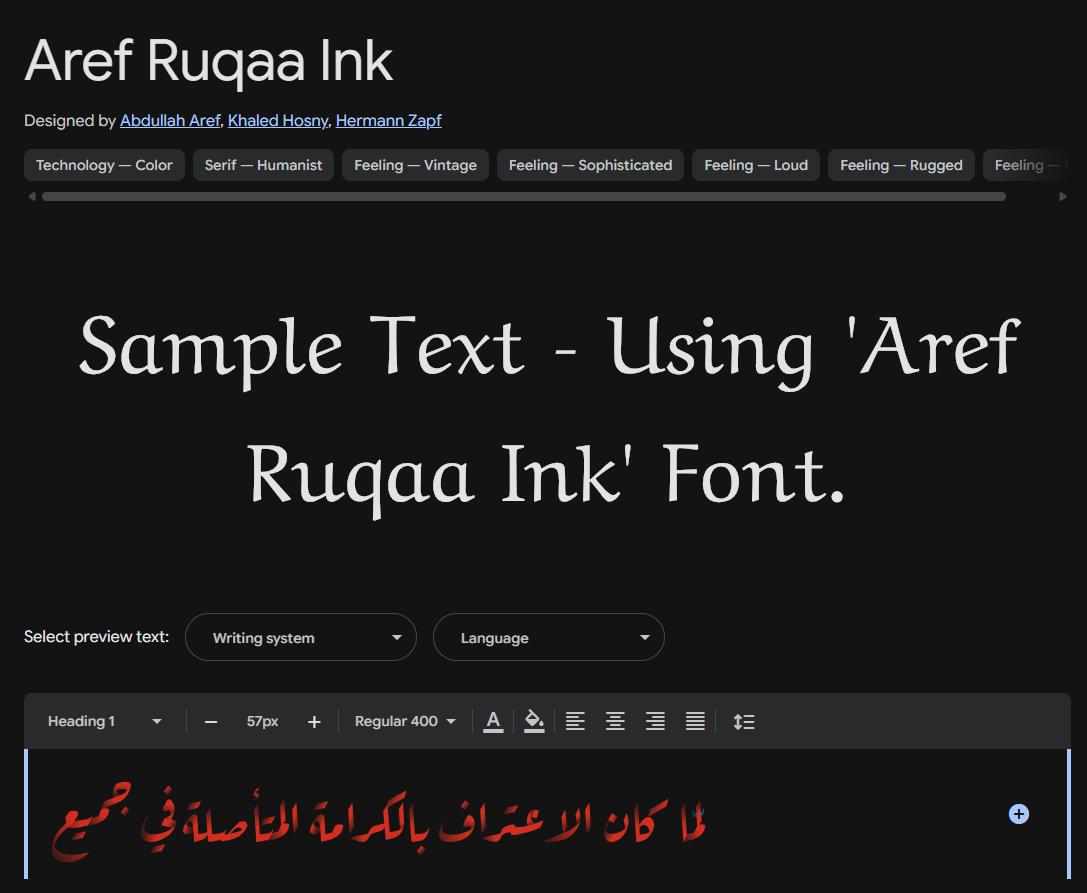1087x893 pixels.
Task: Align preview text to the left
Action: pos(575,721)
